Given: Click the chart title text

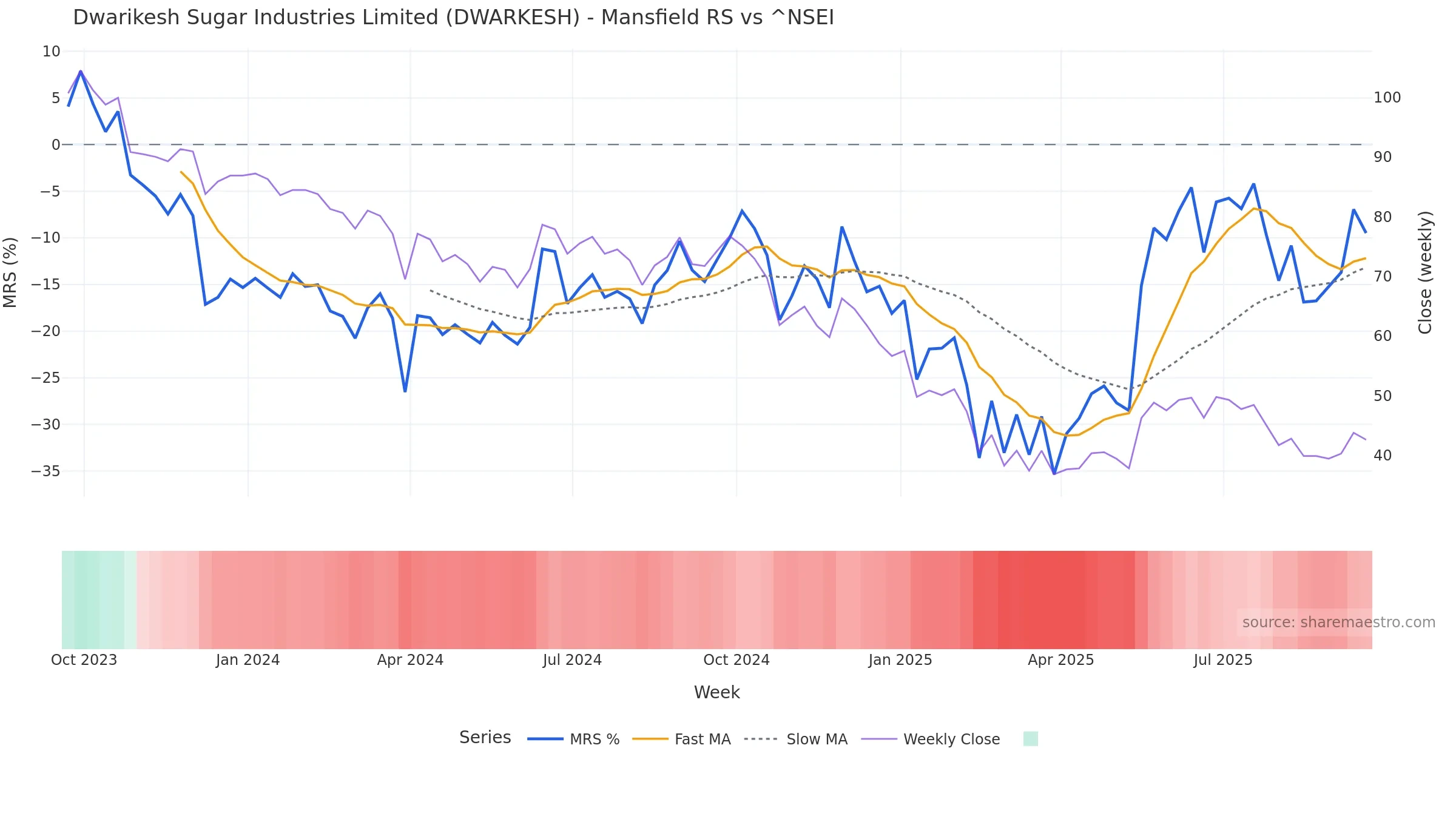Looking at the screenshot, I should 453,18.
